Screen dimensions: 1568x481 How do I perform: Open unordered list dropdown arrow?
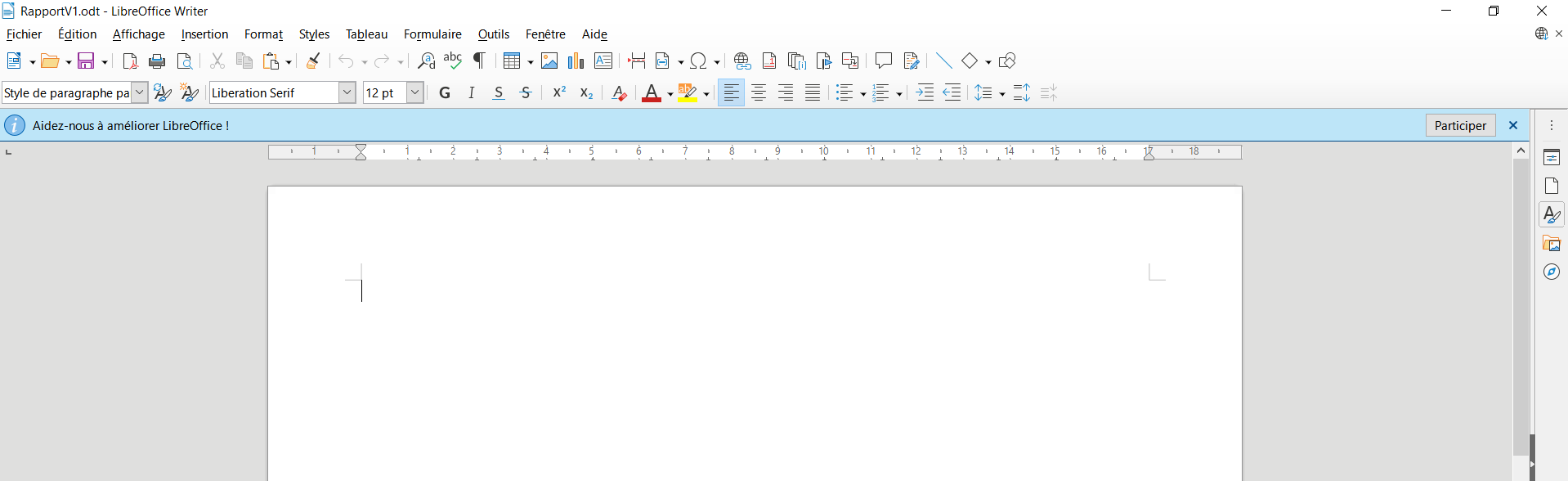863,93
